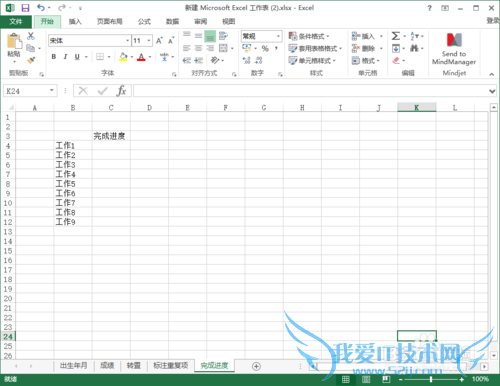The image size is (500, 386).
Task: Click the zoom out minus button
Action: 400,380
